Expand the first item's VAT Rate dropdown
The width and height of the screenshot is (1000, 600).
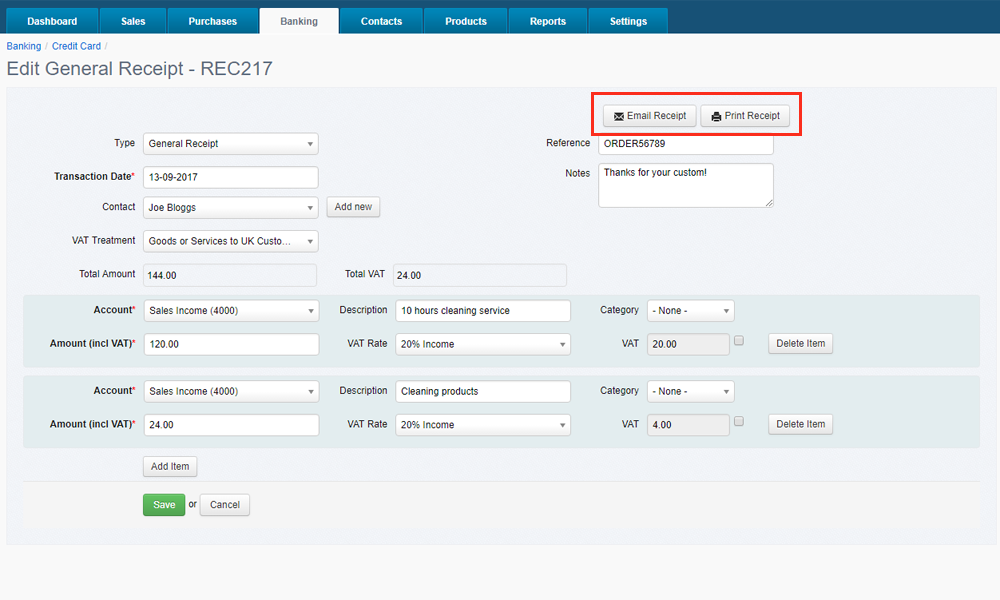pyautogui.click(x=483, y=344)
